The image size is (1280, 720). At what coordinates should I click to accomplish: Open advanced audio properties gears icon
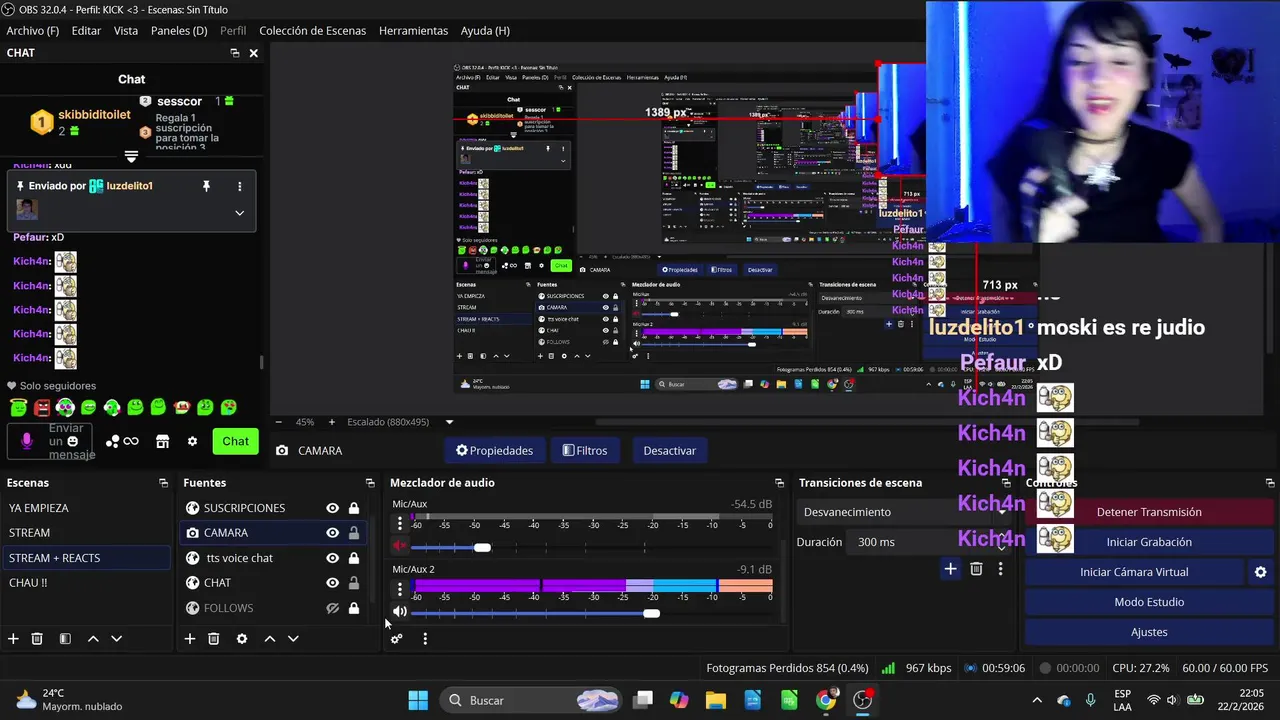[397, 639]
